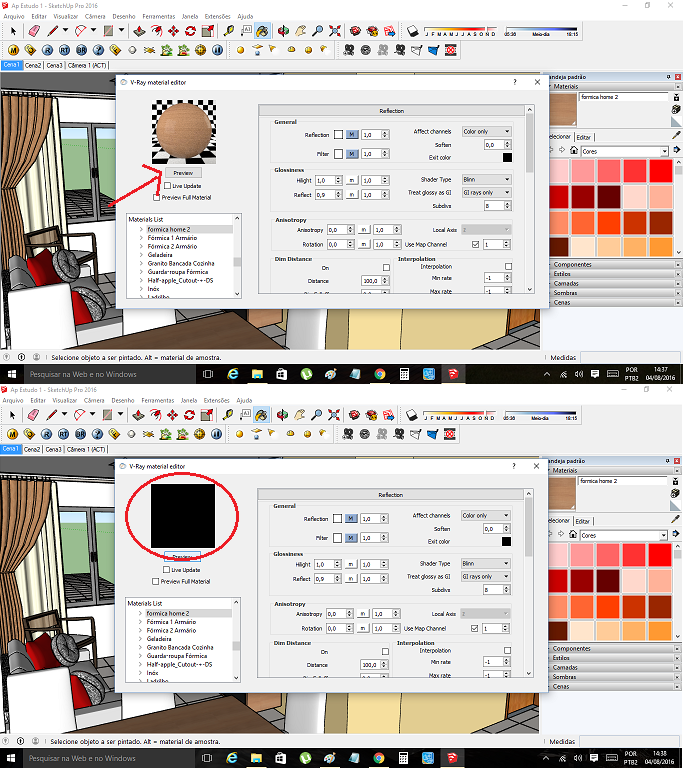This screenshot has height=768, width=684.
Task: Click Filter map M button in the upper editor
Action: pos(352,154)
